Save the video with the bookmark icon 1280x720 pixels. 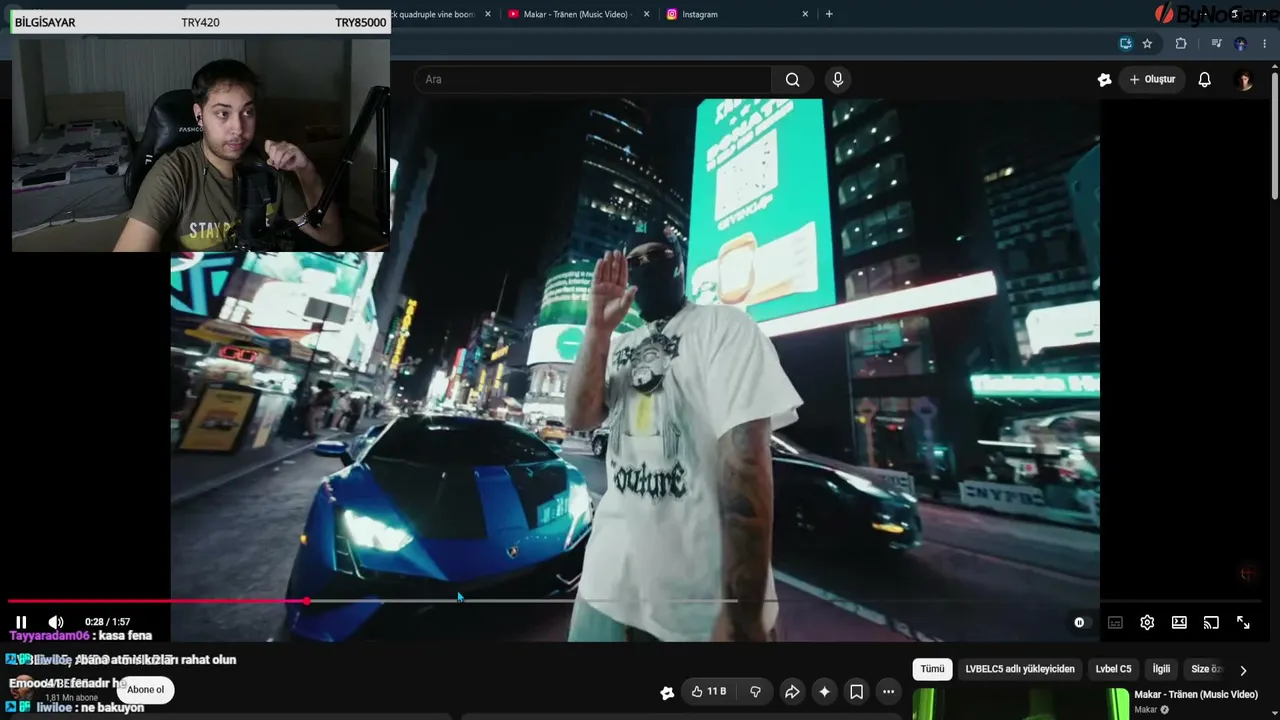(856, 691)
